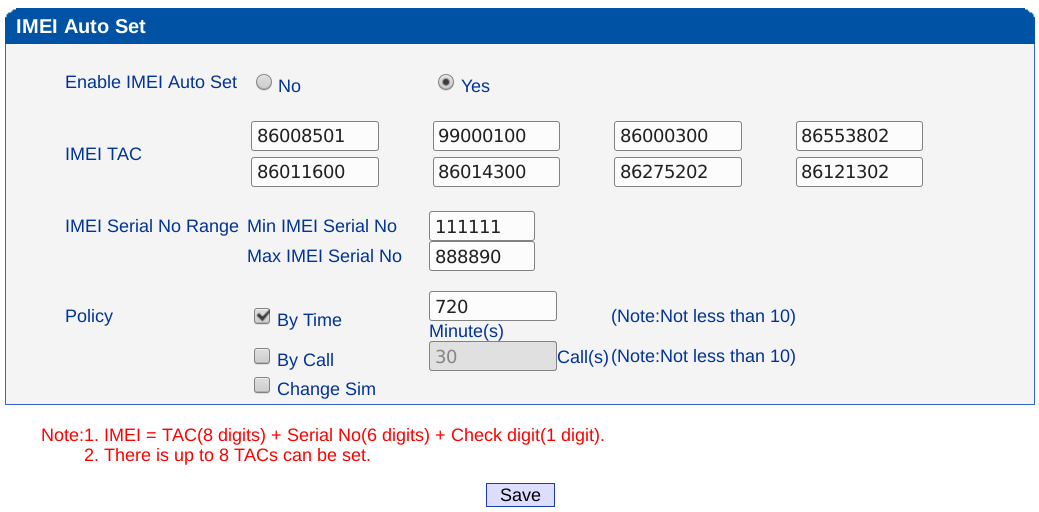Select the TAC input showing 86553802
The width and height of the screenshot is (1039, 512).
[x=859, y=136]
